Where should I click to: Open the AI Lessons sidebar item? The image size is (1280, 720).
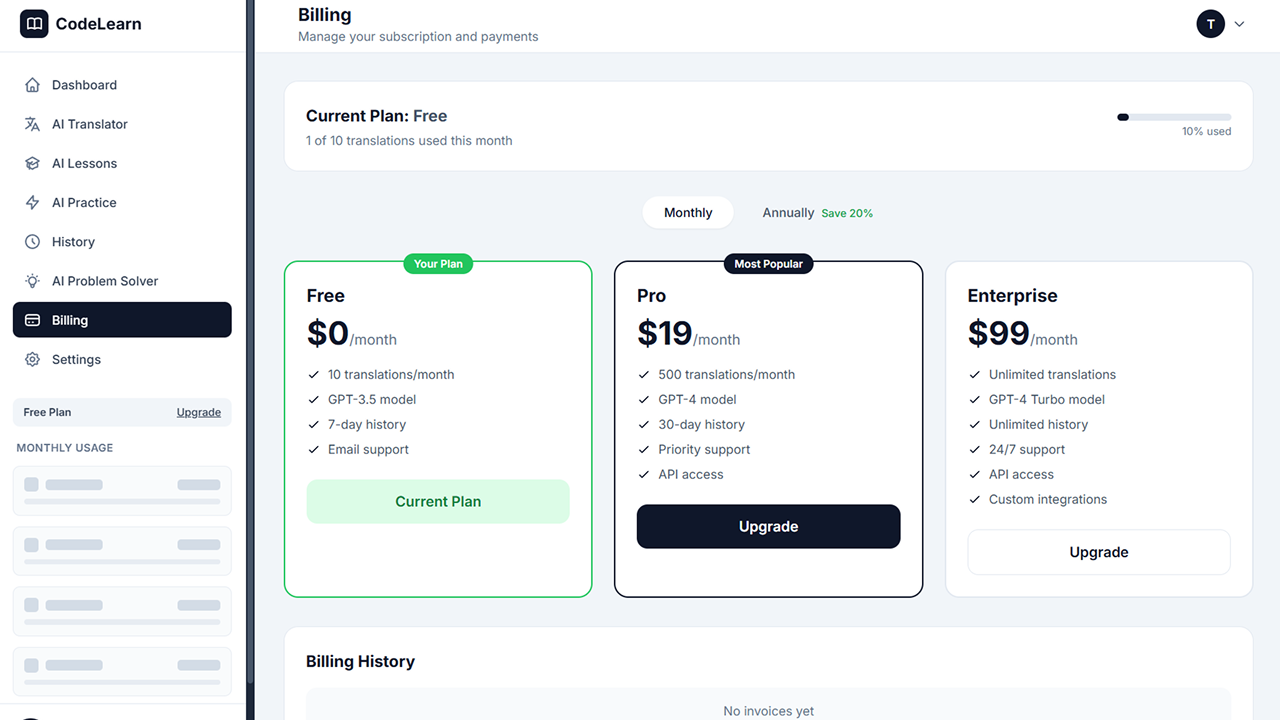click(84, 163)
